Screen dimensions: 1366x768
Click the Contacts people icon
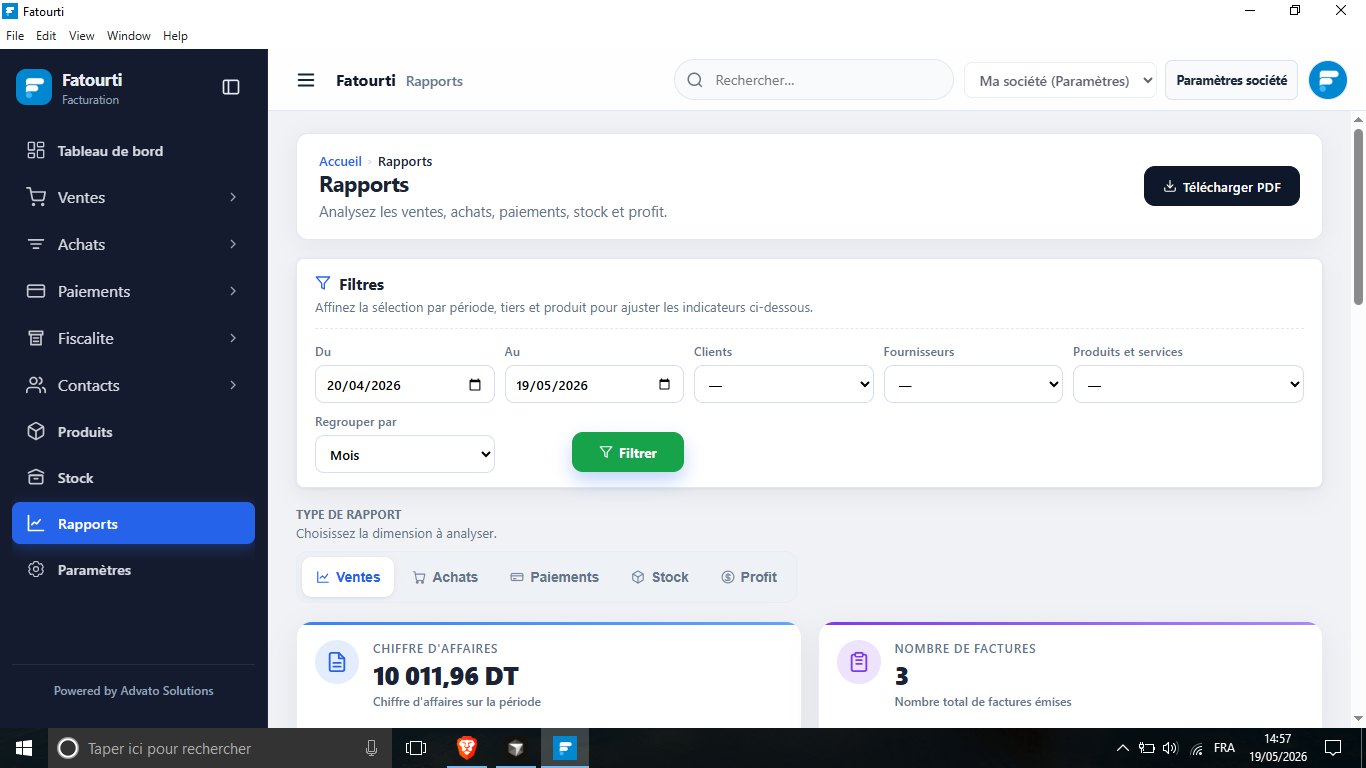(36, 385)
